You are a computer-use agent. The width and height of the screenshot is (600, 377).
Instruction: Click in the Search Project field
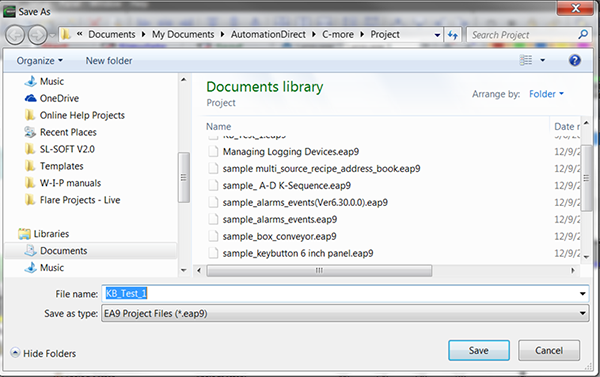pyautogui.click(x=522, y=35)
